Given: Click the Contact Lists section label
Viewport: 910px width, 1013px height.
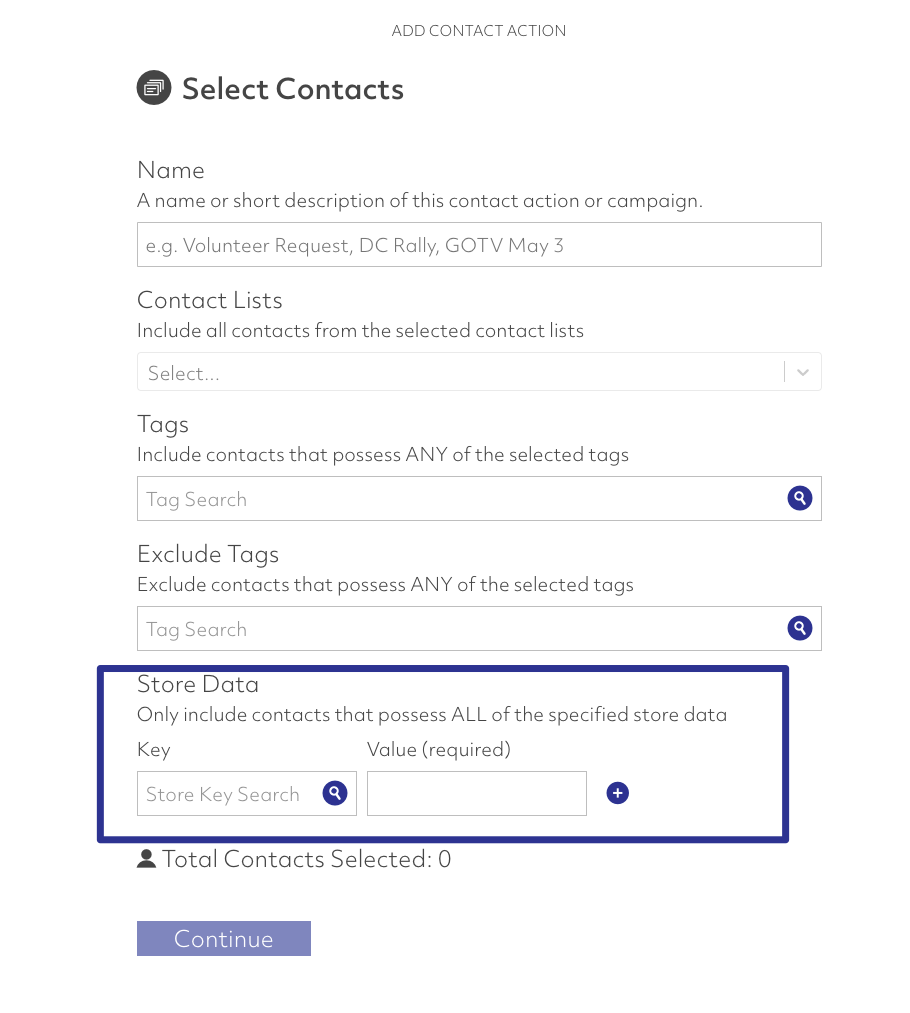Looking at the screenshot, I should point(209,300).
